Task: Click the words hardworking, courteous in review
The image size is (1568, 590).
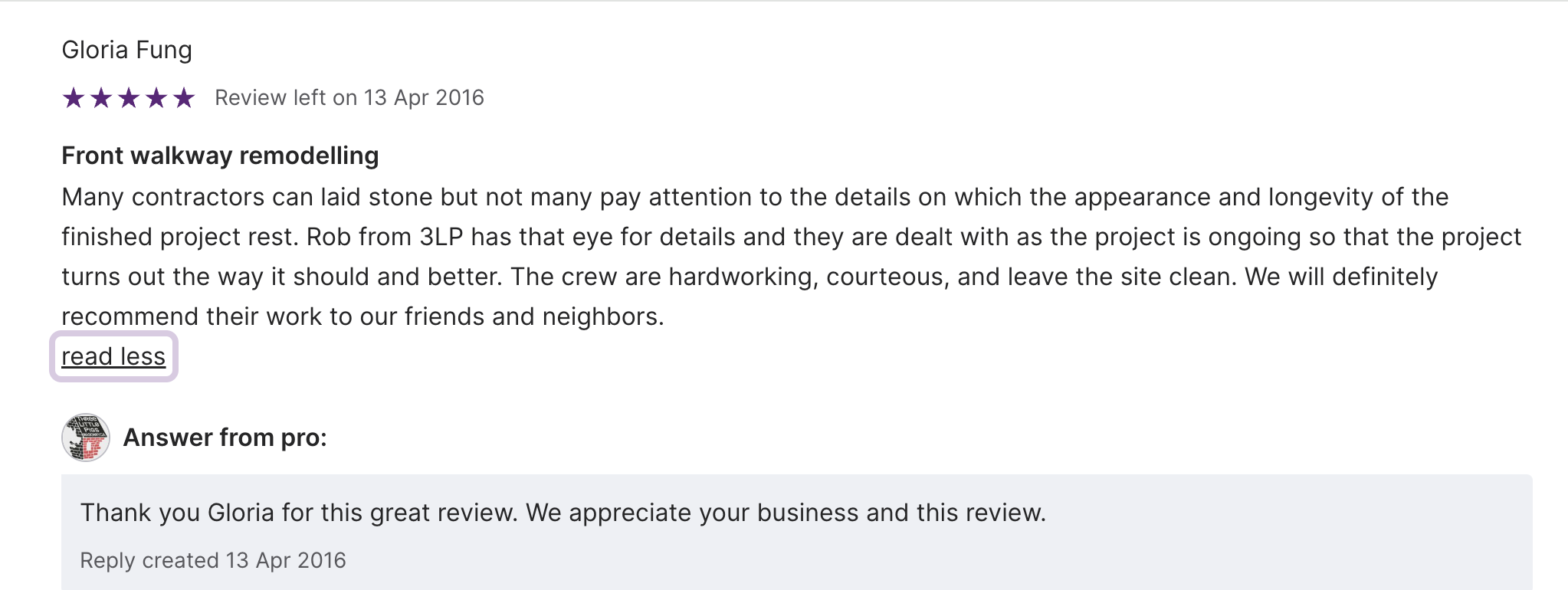Action: coord(806,277)
